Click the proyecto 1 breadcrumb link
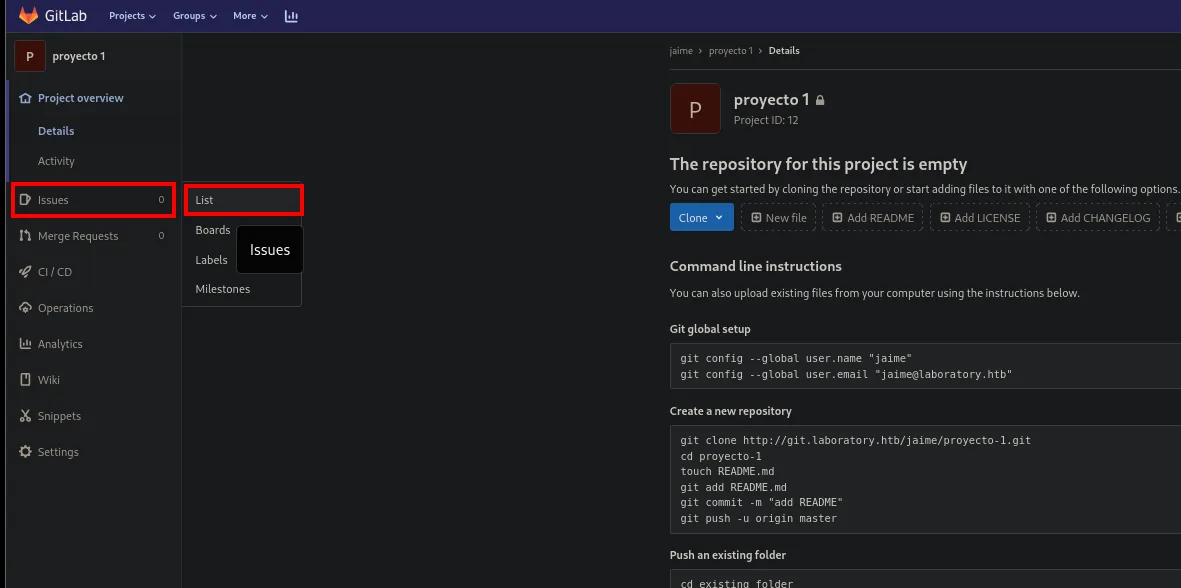Image resolution: width=1181 pixels, height=588 pixels. click(731, 50)
